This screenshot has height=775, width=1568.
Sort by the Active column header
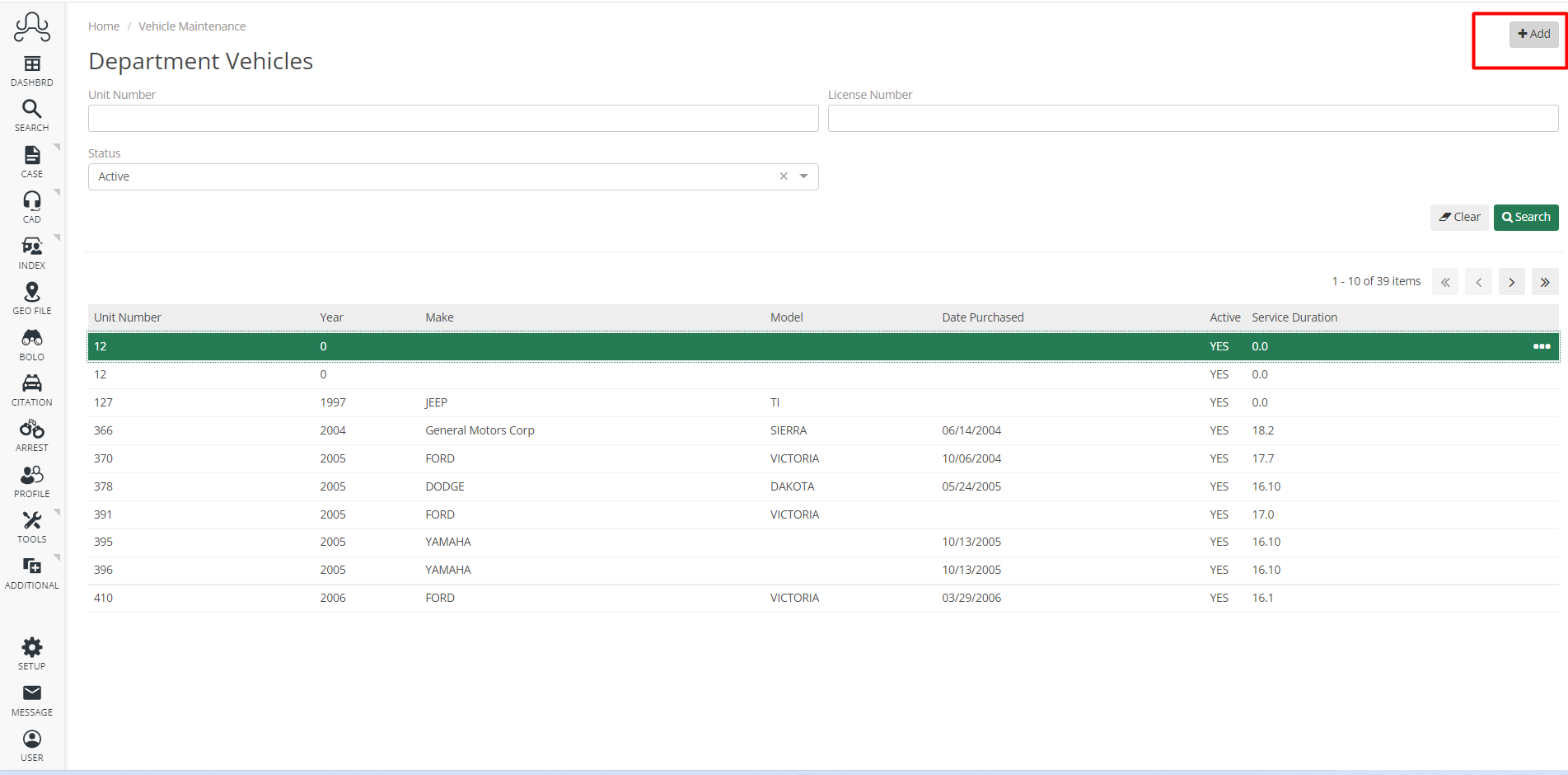point(1225,317)
